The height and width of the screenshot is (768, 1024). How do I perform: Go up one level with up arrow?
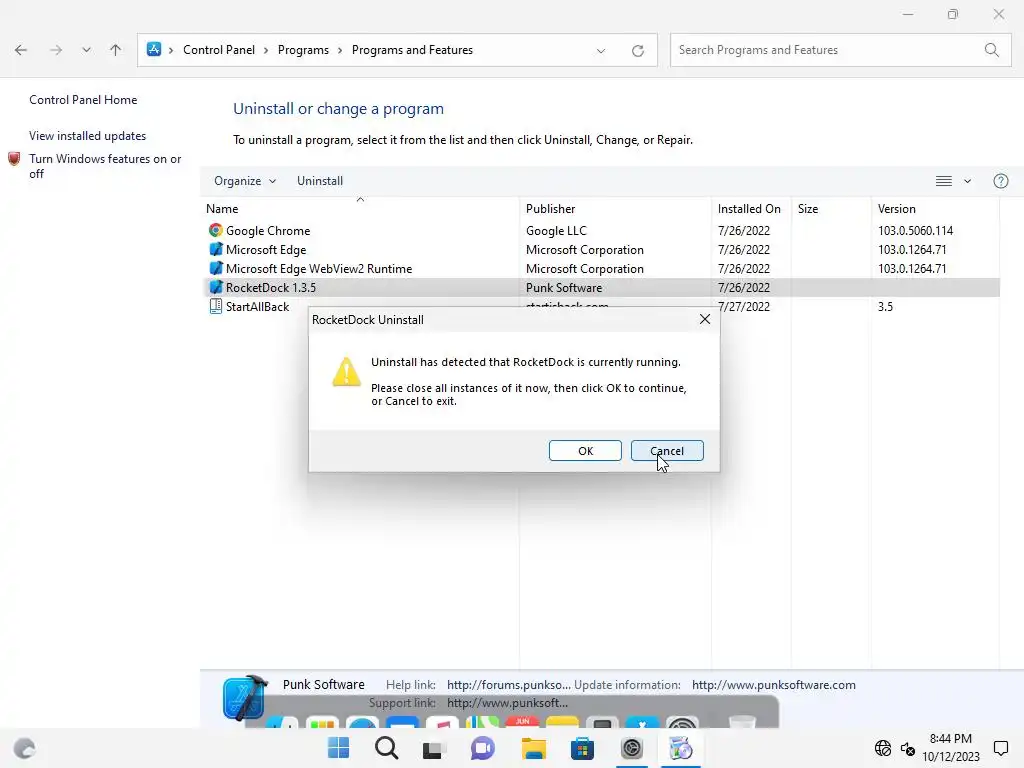116,50
